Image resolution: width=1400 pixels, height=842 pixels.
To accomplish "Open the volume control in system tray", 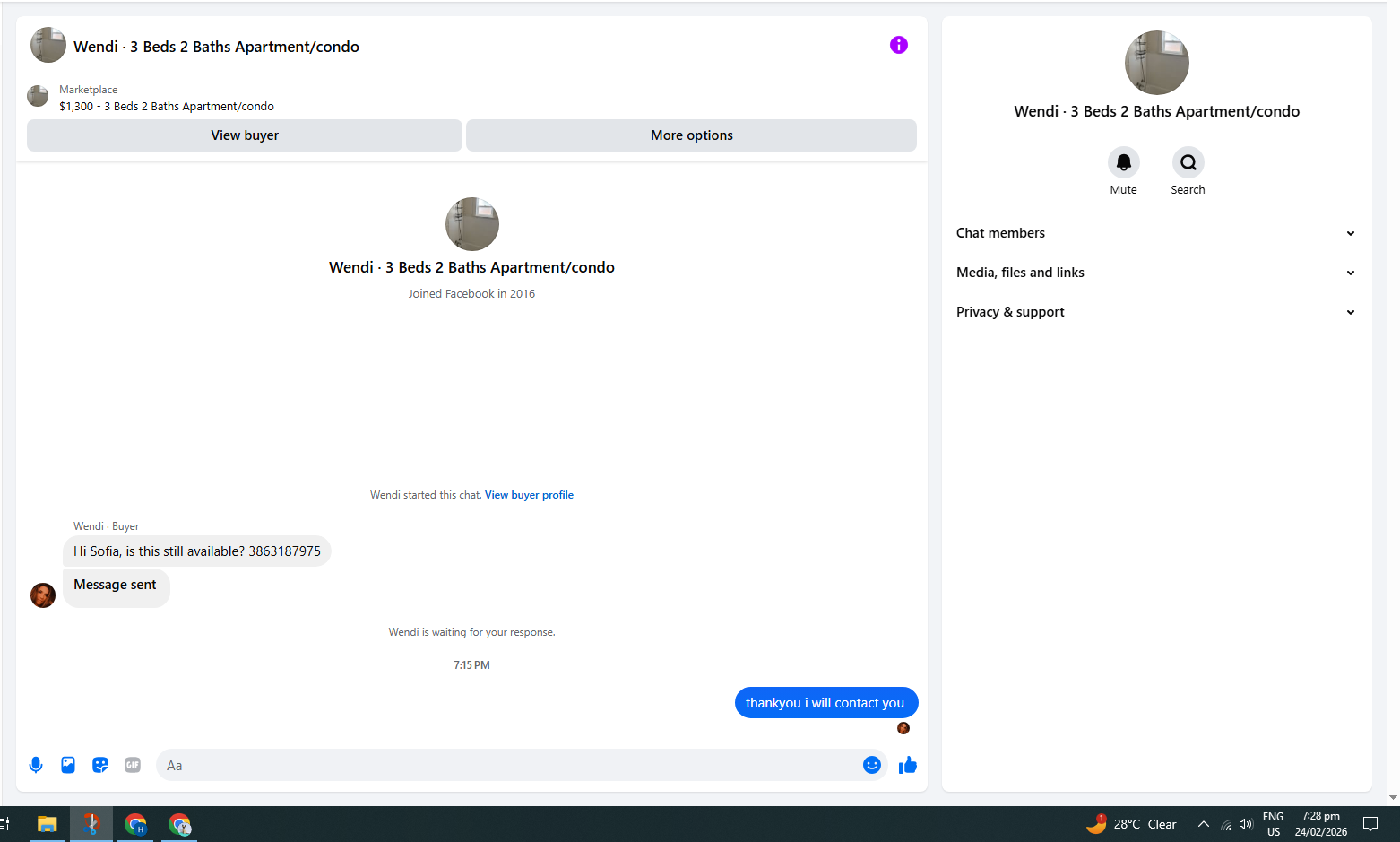I will pos(1246,824).
